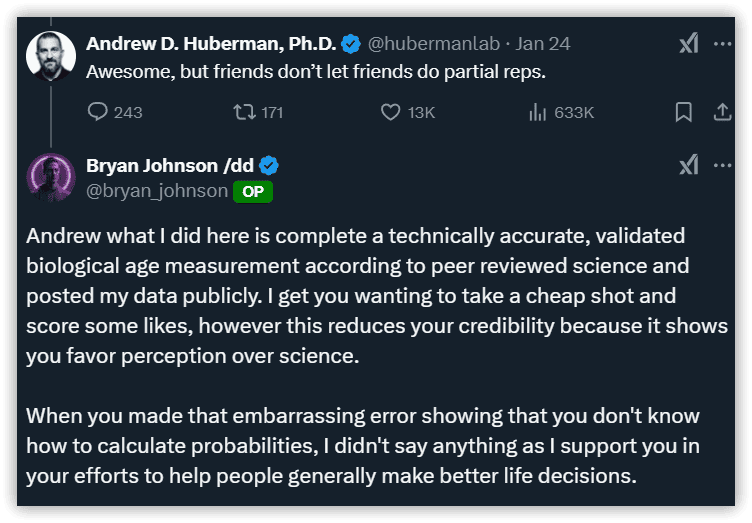
Task: Open Andrew Huberman's profile picture
Action: tap(51, 56)
